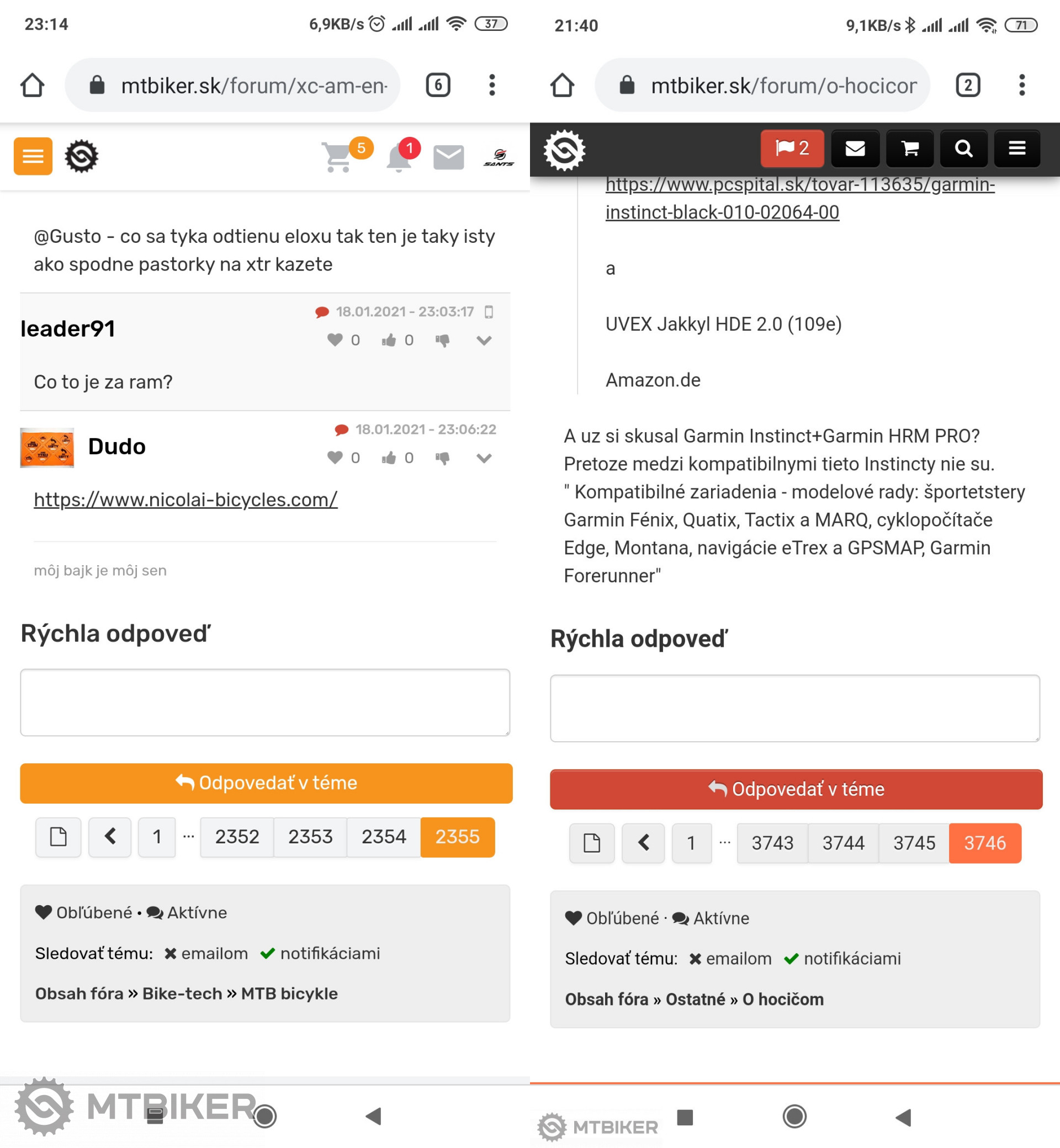
Task: Dislike Dudo's post with thumbs down
Action: click(x=442, y=458)
